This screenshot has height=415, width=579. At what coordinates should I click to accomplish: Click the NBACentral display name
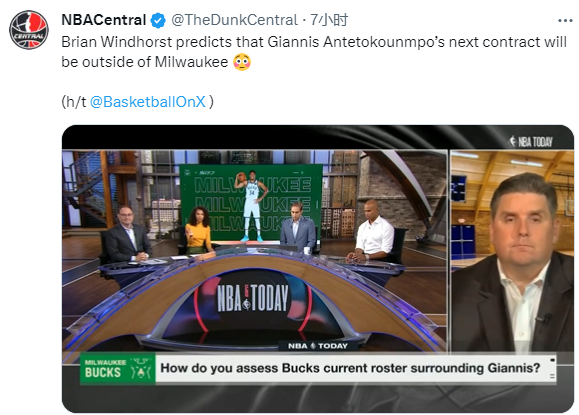[x=104, y=20]
